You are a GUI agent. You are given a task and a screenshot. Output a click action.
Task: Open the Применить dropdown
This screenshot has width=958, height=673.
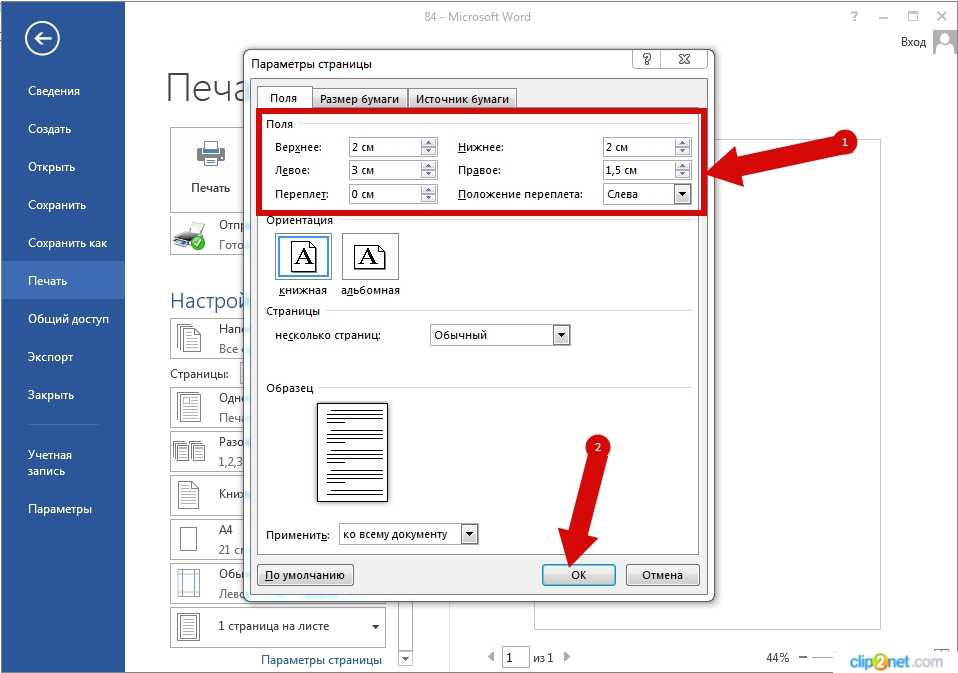tap(469, 534)
